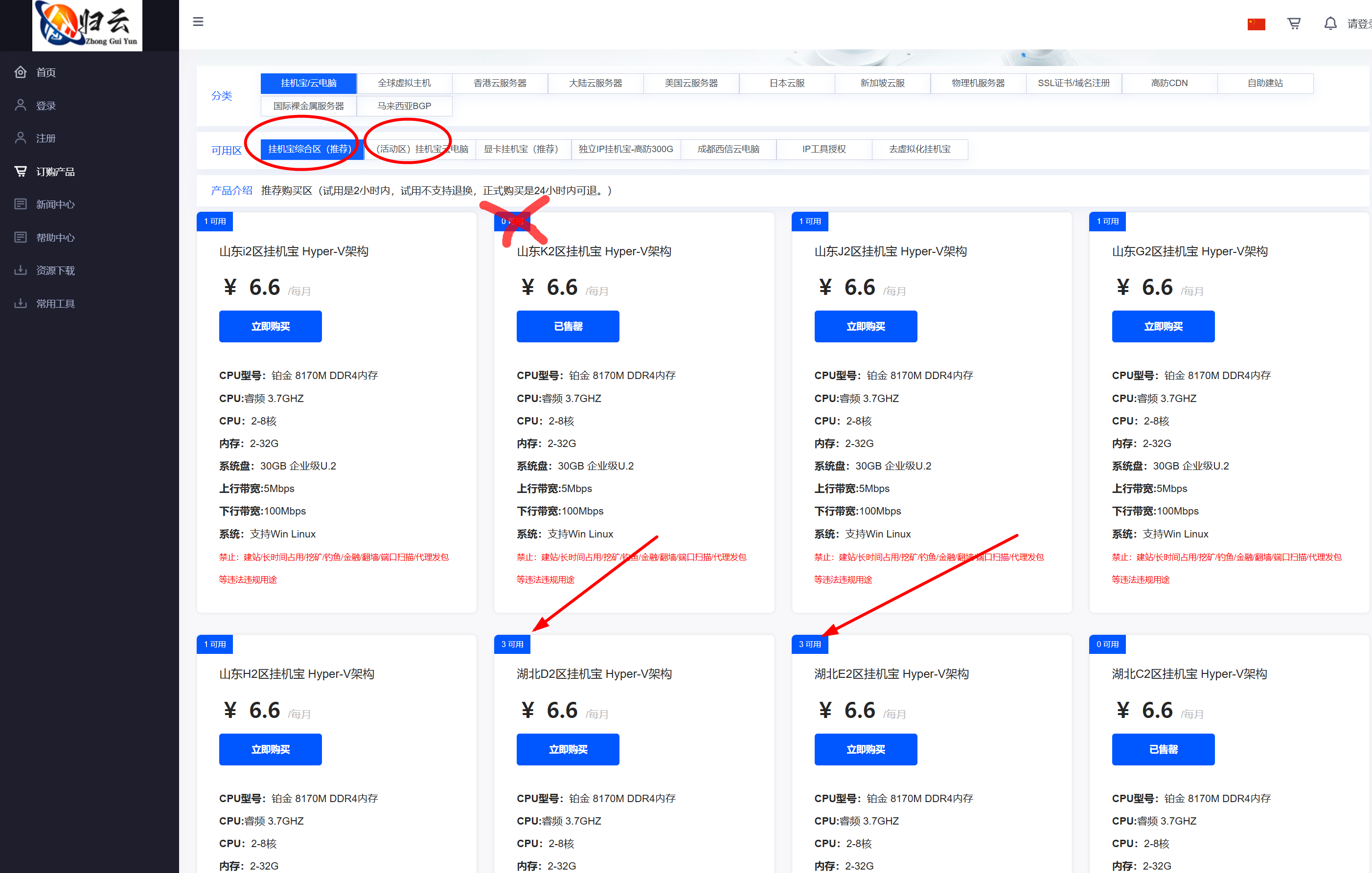This screenshot has height=873, width=1372.
Task: Click the user icon beside 登录
Action: click(21, 105)
